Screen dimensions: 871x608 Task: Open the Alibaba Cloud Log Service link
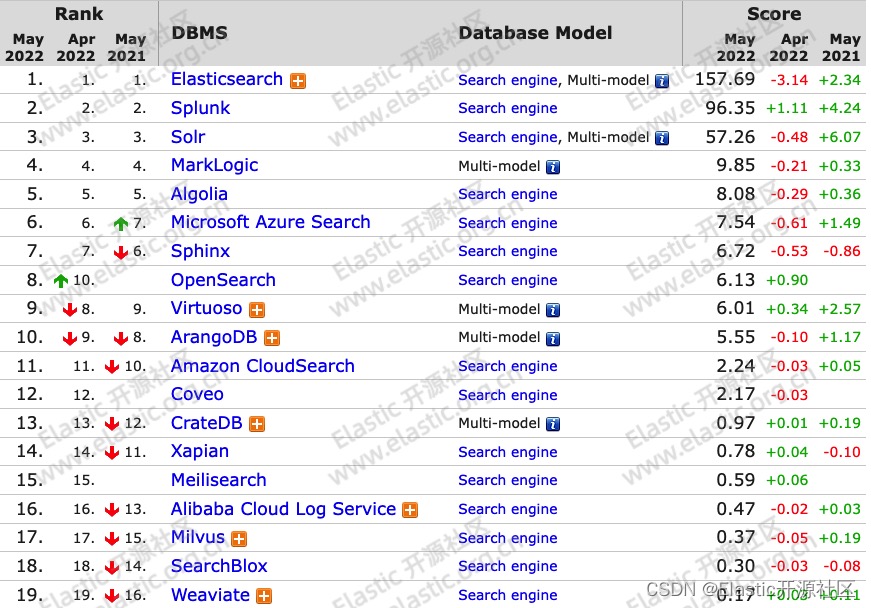283,509
